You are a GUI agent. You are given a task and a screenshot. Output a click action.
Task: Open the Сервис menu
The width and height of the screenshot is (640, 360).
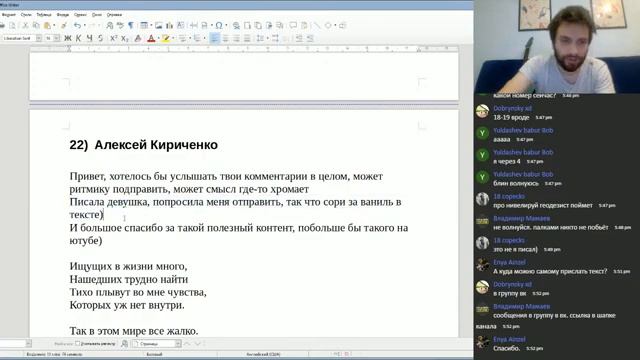[x=80, y=15]
